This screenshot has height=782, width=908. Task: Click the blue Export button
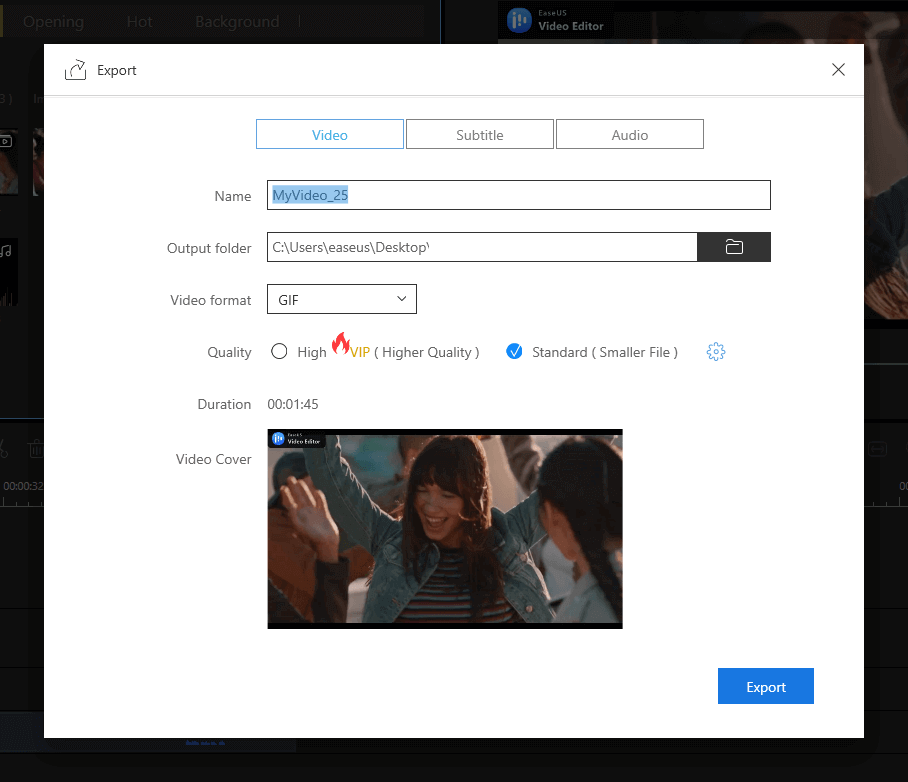766,687
